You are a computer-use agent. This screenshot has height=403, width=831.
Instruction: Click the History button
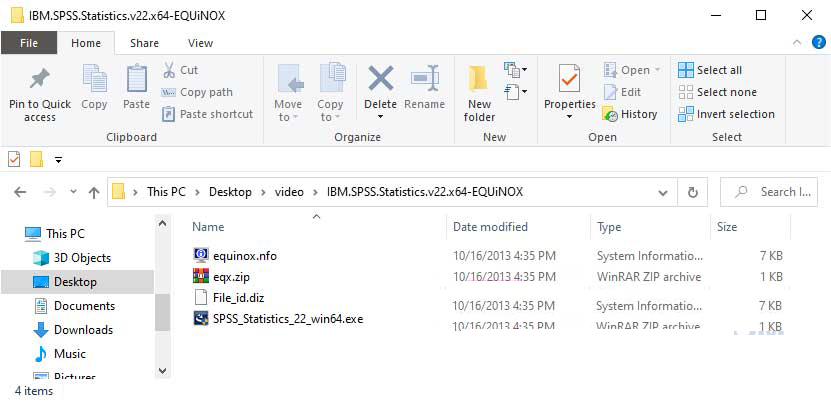tap(630, 114)
